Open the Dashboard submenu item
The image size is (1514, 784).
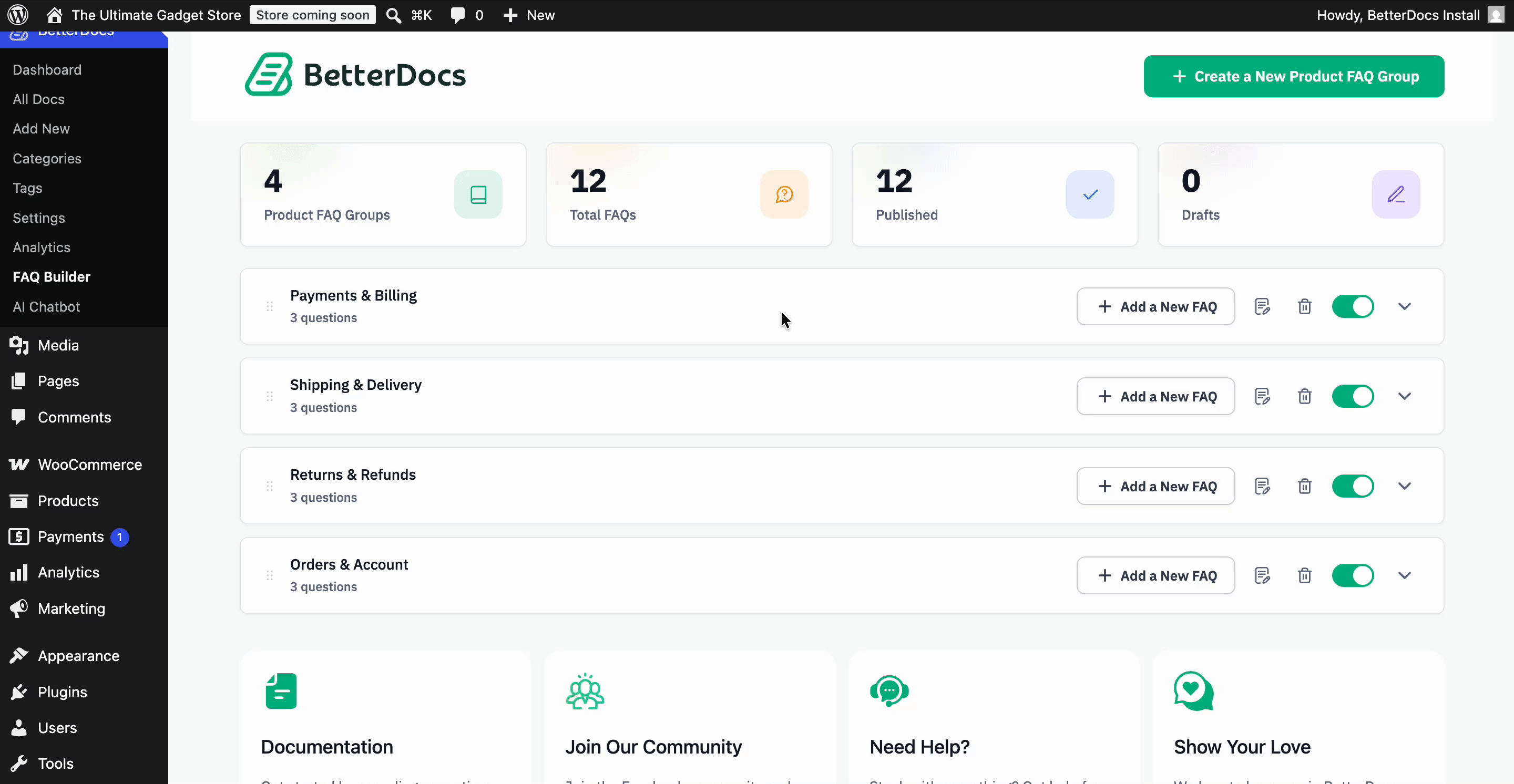coord(47,69)
